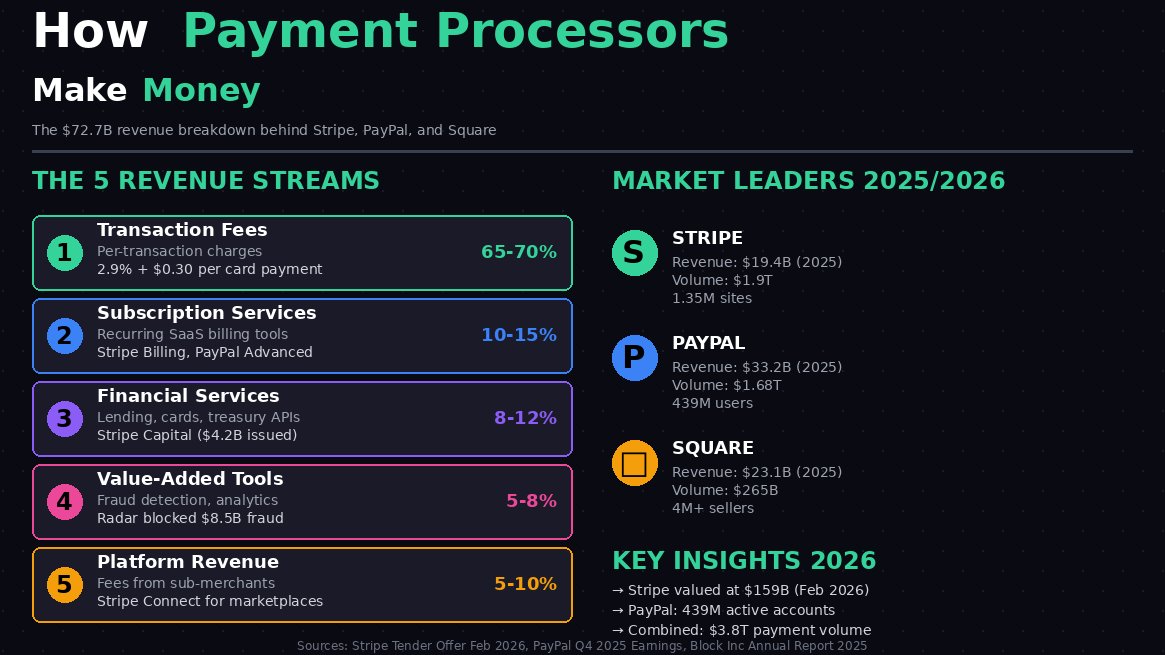
Task: Click the PAYPAL company heading
Action: point(708,343)
